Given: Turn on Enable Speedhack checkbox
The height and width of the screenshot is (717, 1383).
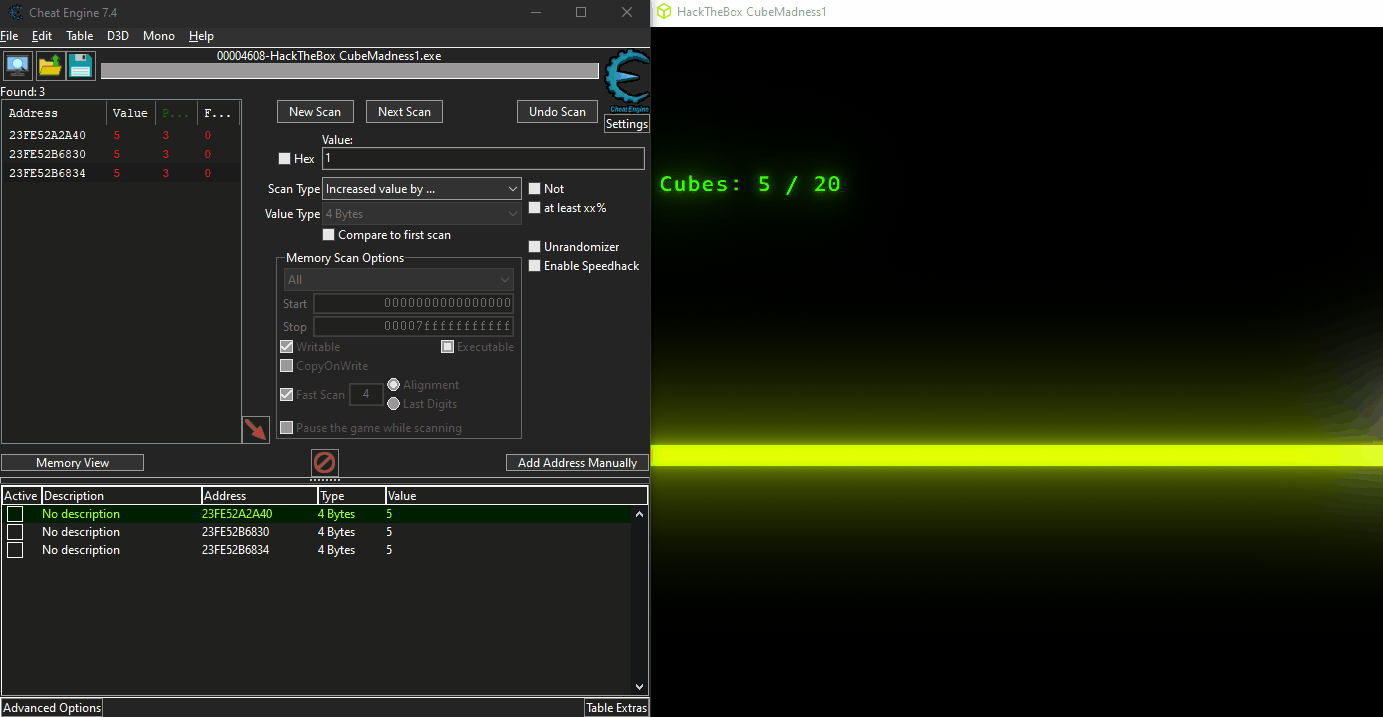Looking at the screenshot, I should (535, 266).
